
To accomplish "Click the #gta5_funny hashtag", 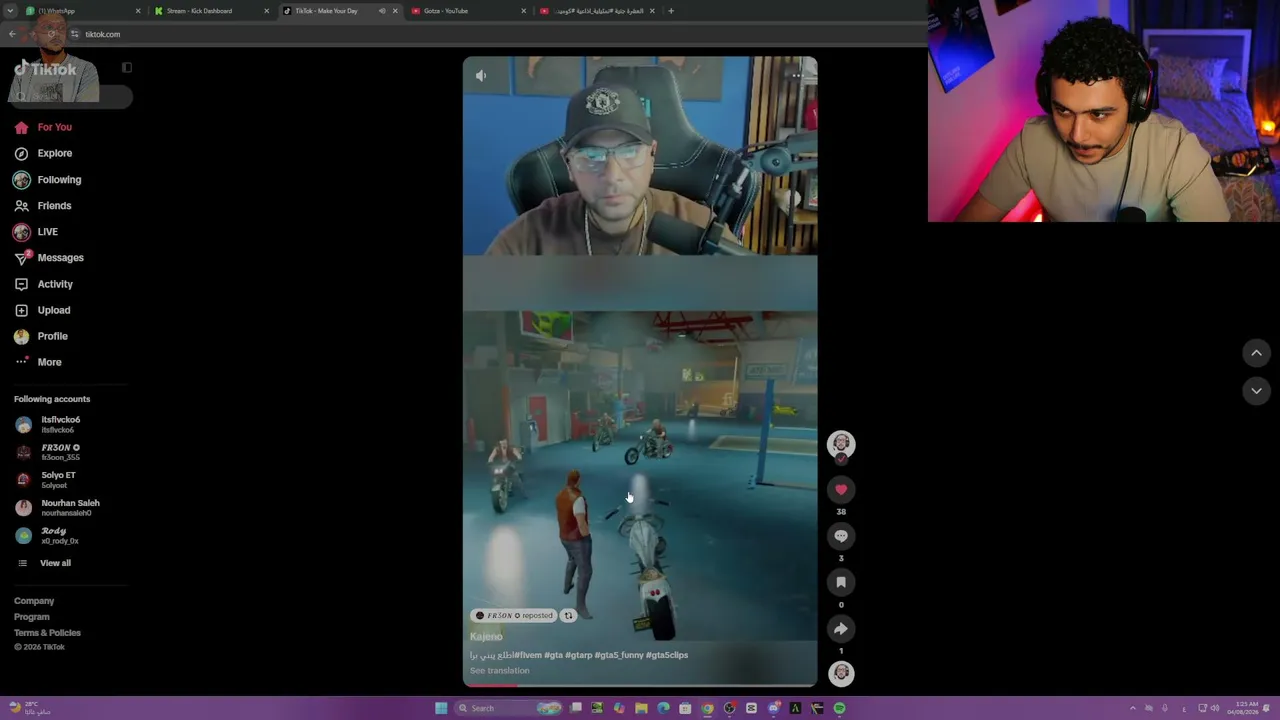I will tap(619, 655).
